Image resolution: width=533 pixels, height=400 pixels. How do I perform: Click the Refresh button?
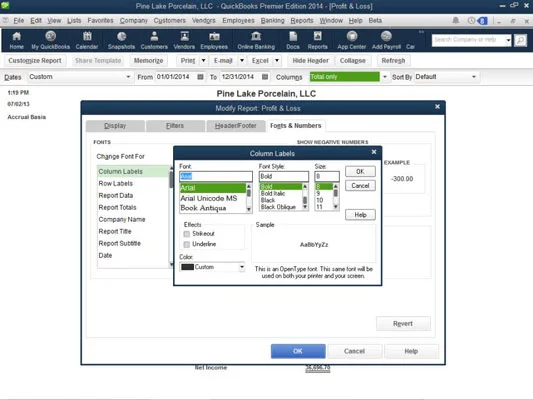[x=393, y=60]
